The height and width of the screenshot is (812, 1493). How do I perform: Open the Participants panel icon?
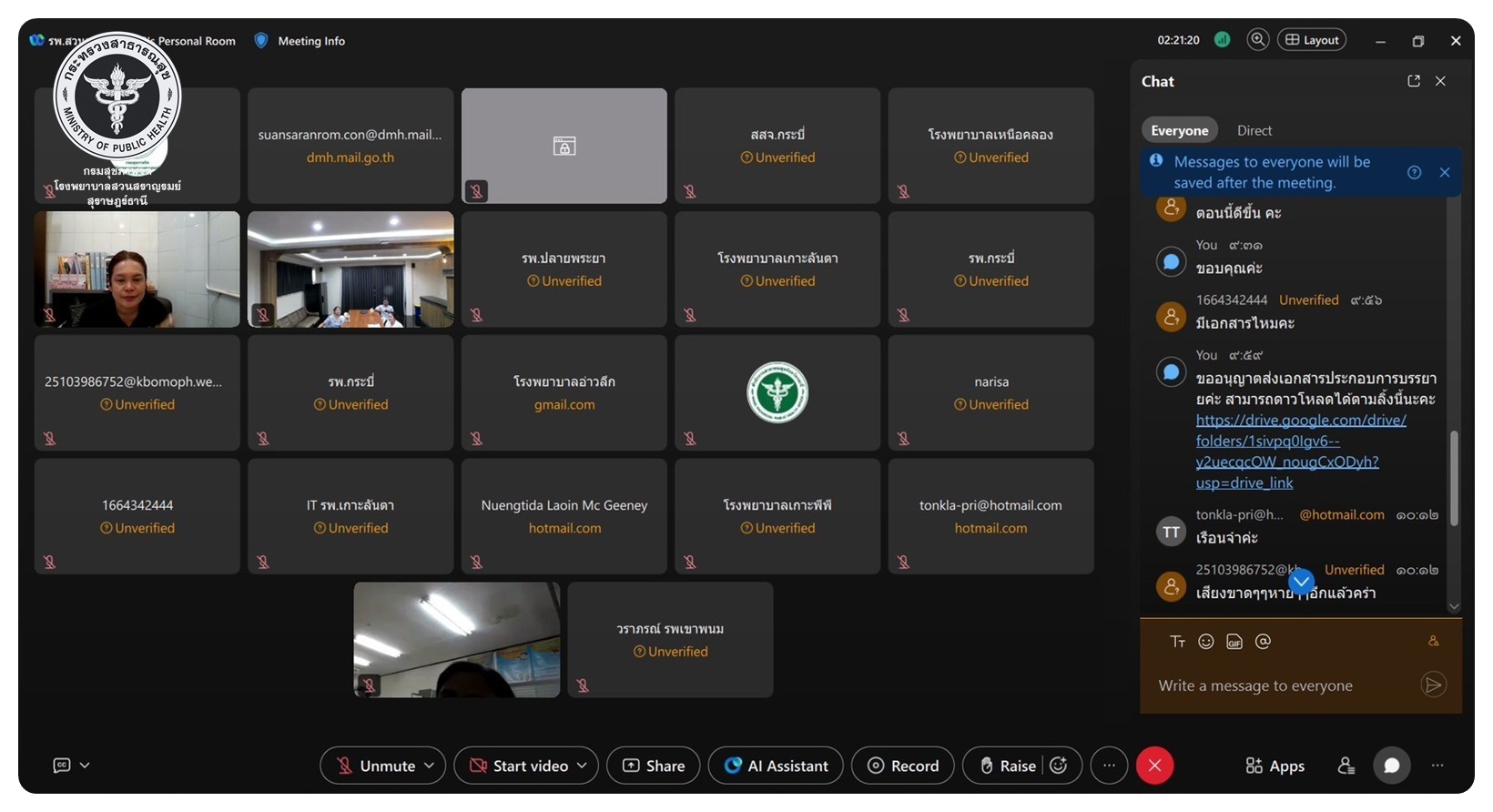(x=1346, y=766)
